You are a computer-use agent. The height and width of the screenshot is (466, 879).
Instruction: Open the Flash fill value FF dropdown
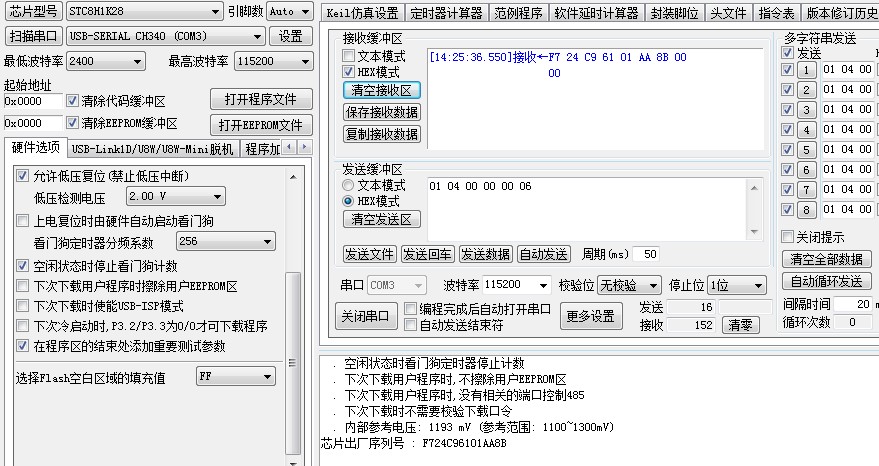pos(236,376)
